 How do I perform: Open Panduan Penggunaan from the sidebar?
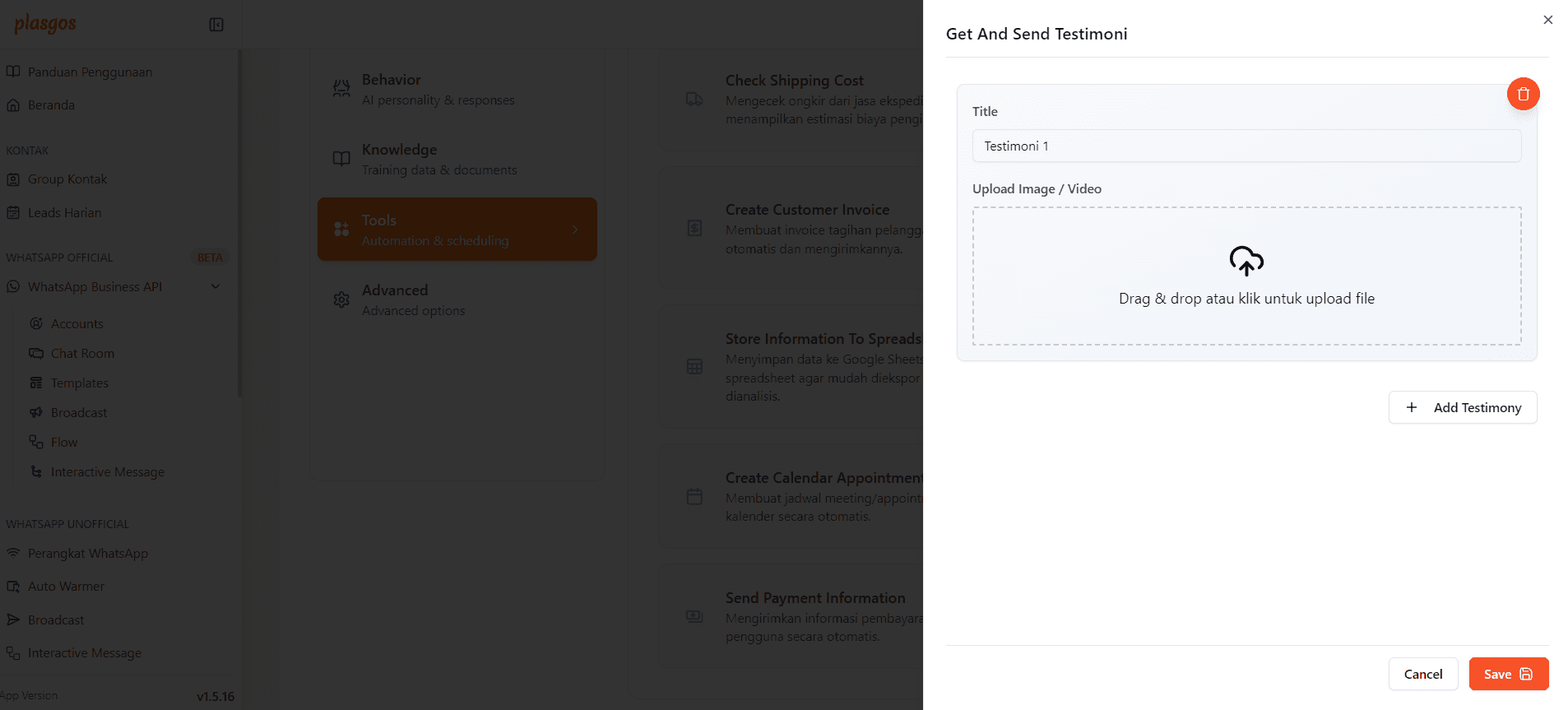click(x=90, y=72)
